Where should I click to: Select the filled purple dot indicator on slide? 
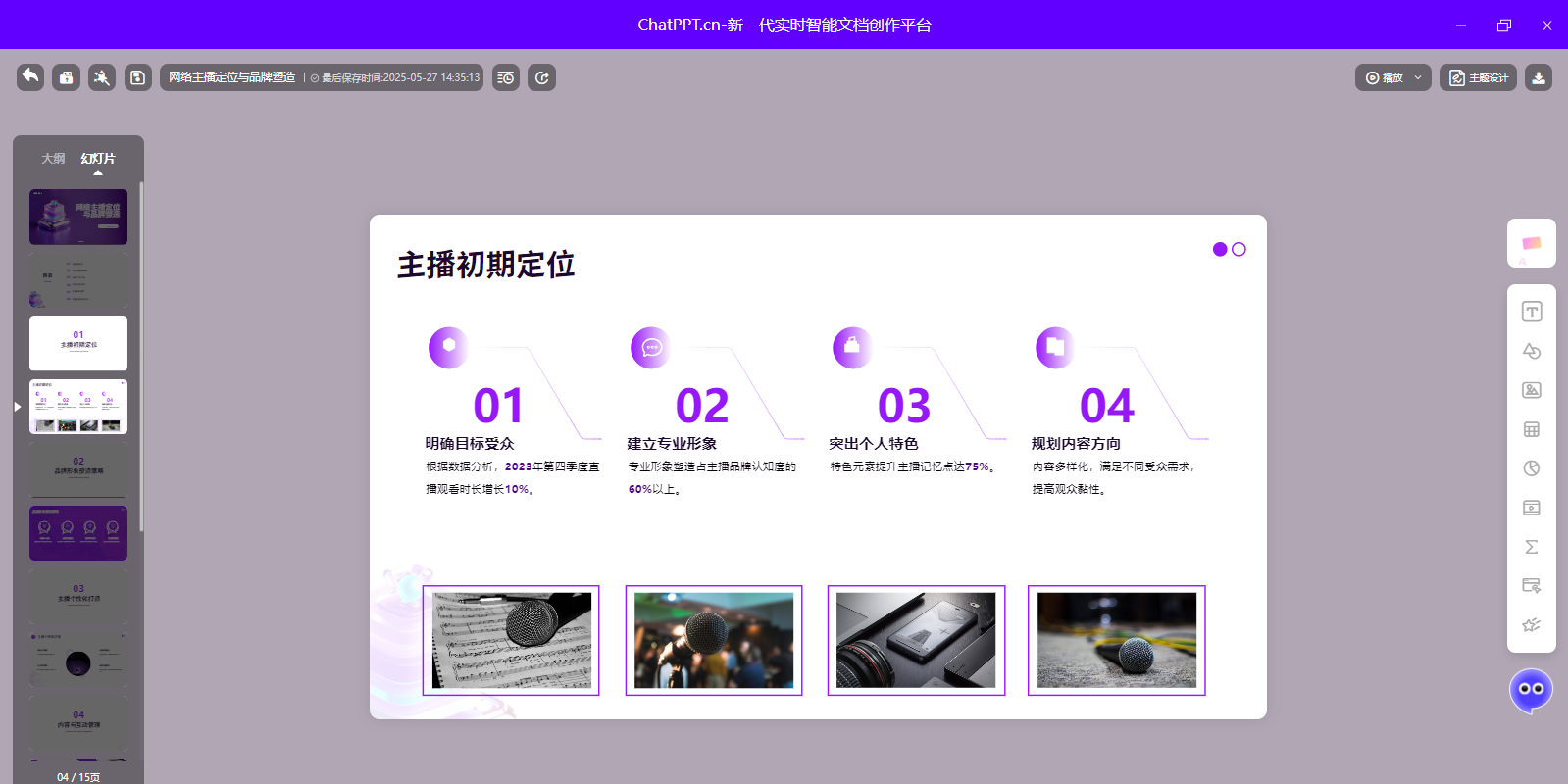pos(1220,249)
